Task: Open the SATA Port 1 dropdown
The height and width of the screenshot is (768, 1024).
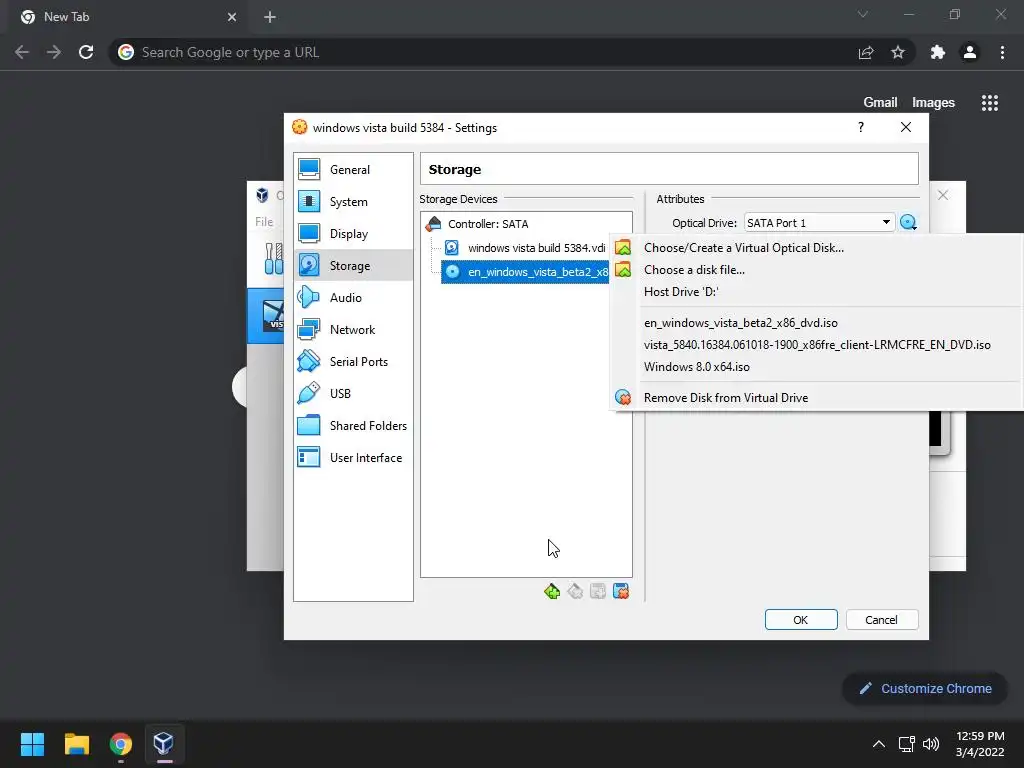Action: coord(819,223)
